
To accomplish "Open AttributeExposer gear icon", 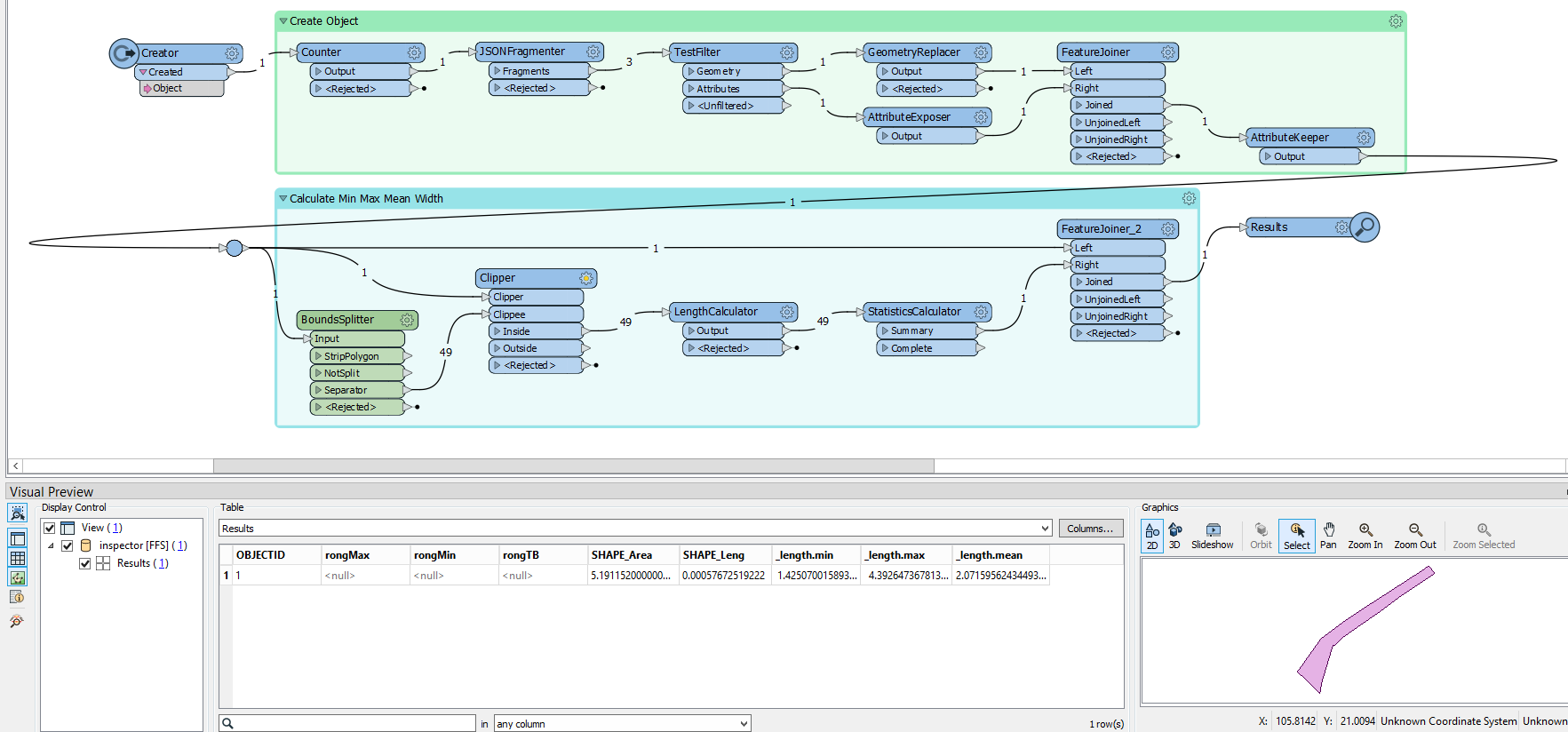I will pyautogui.click(x=981, y=117).
